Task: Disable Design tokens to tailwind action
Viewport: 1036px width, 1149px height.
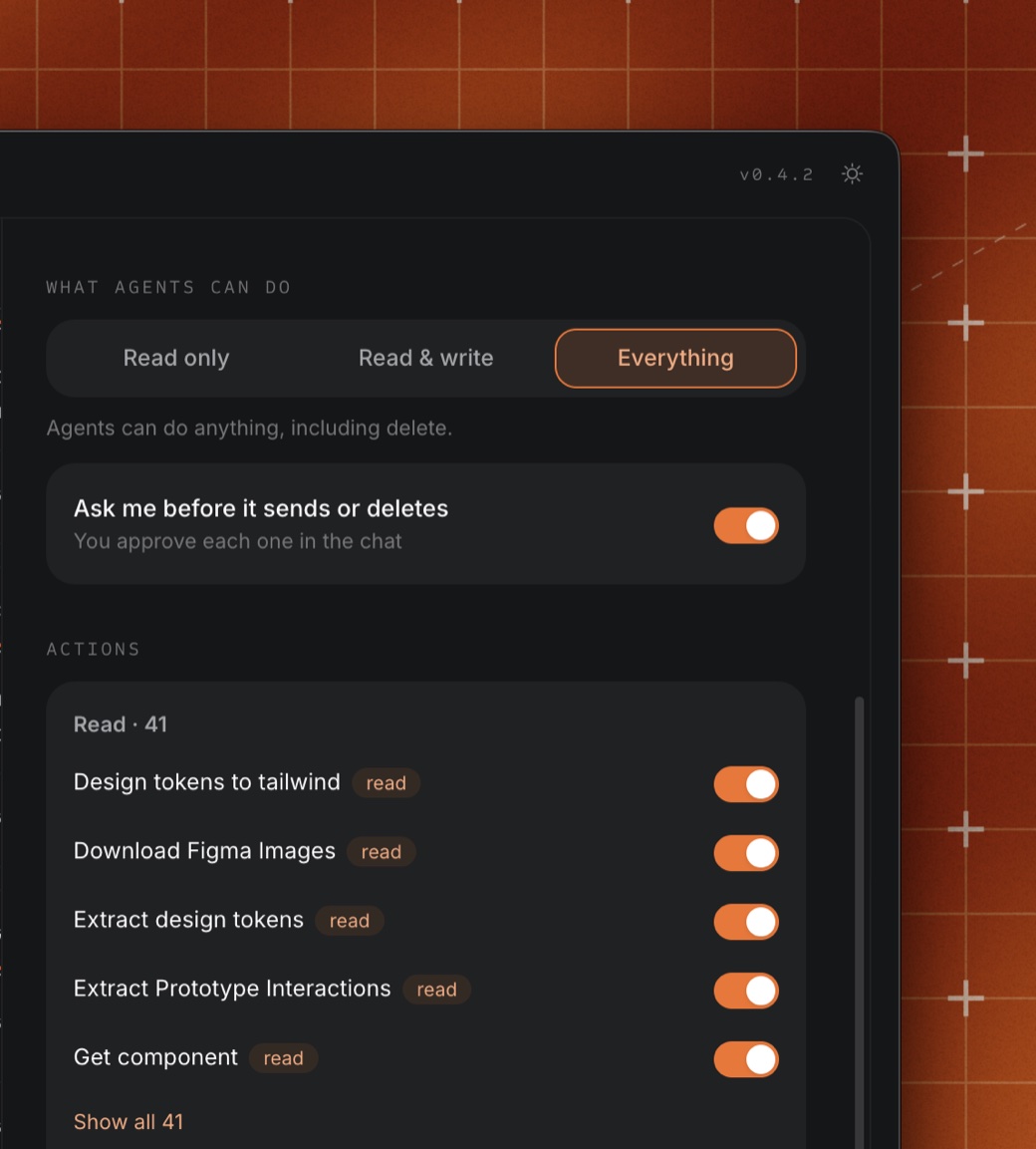Action: pos(746,784)
